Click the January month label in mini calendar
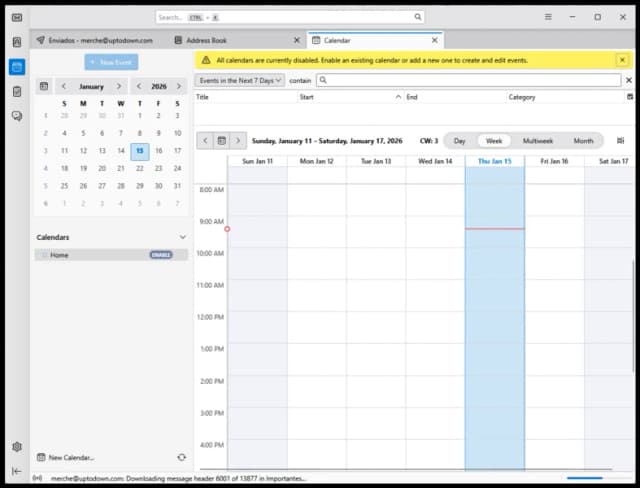The height and width of the screenshot is (488, 640). 91,87
